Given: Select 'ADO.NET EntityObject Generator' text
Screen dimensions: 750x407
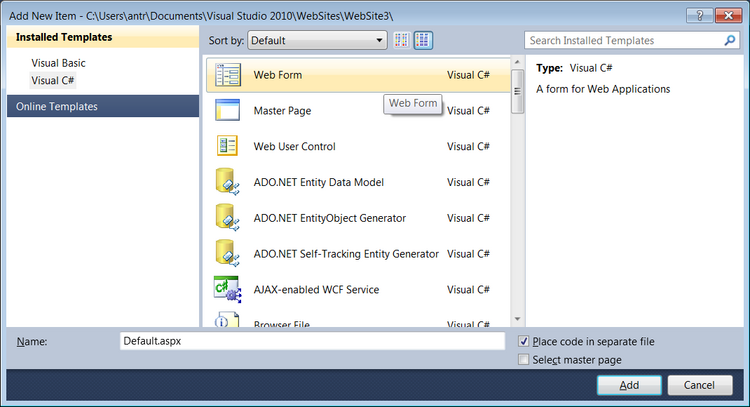Looking at the screenshot, I should click(x=330, y=218).
